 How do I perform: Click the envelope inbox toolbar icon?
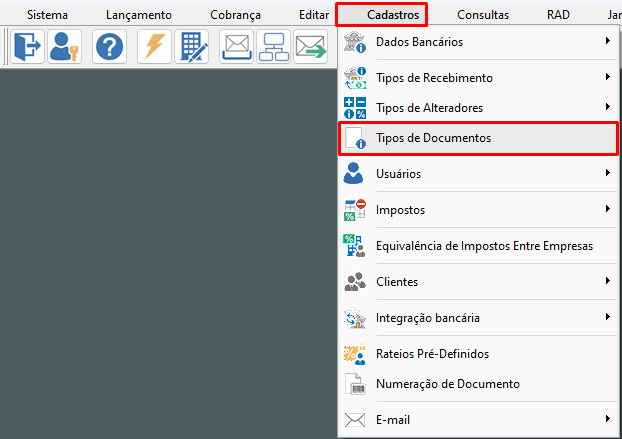tap(236, 46)
